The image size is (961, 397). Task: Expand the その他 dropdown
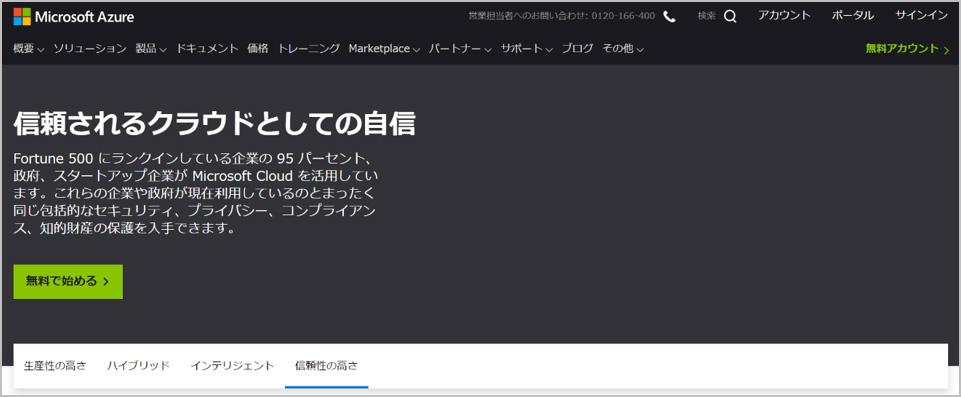623,48
